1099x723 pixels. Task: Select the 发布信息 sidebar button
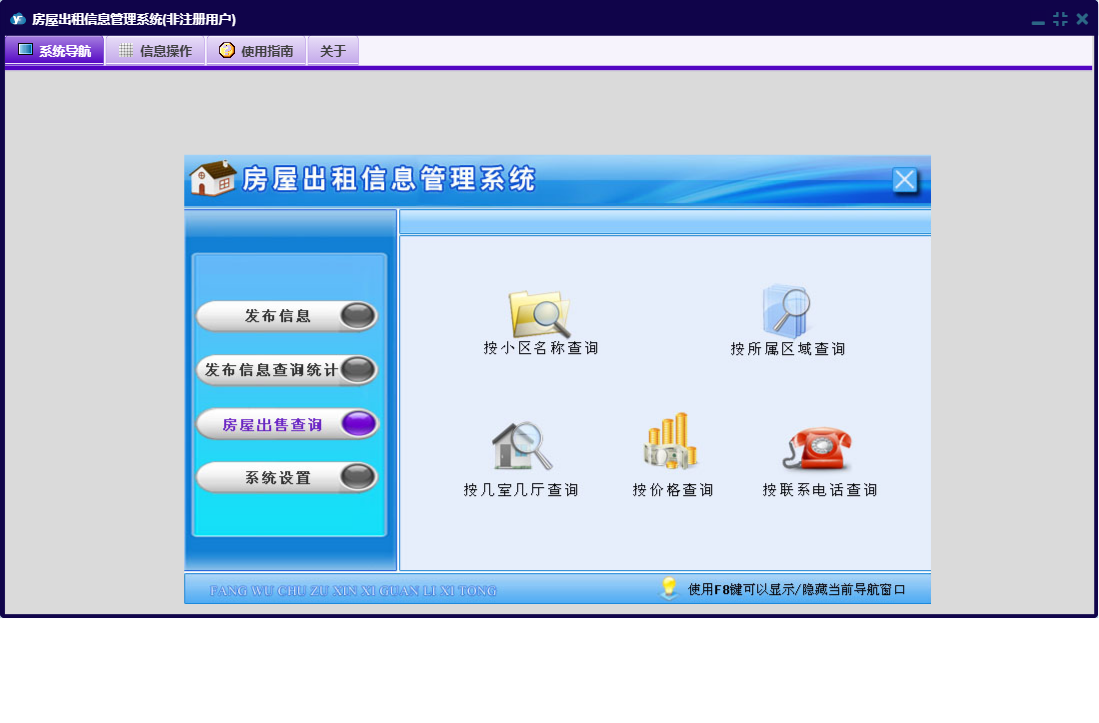click(287, 316)
